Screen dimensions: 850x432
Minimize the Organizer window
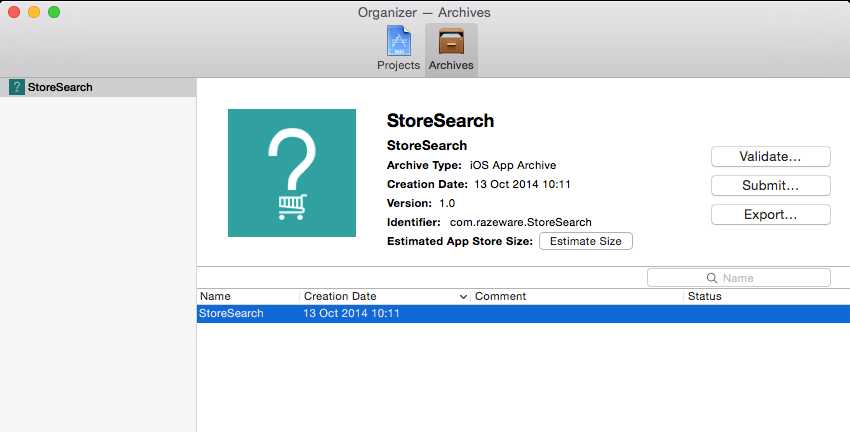[34, 12]
